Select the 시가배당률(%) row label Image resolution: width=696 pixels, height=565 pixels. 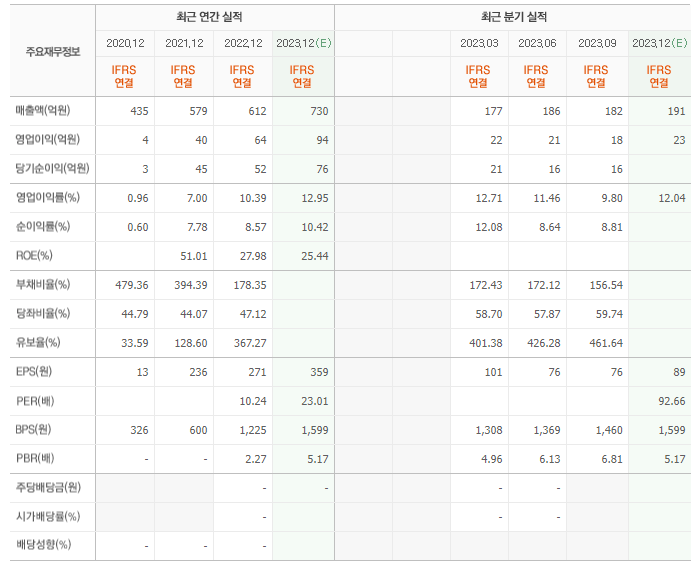[x=48, y=516]
